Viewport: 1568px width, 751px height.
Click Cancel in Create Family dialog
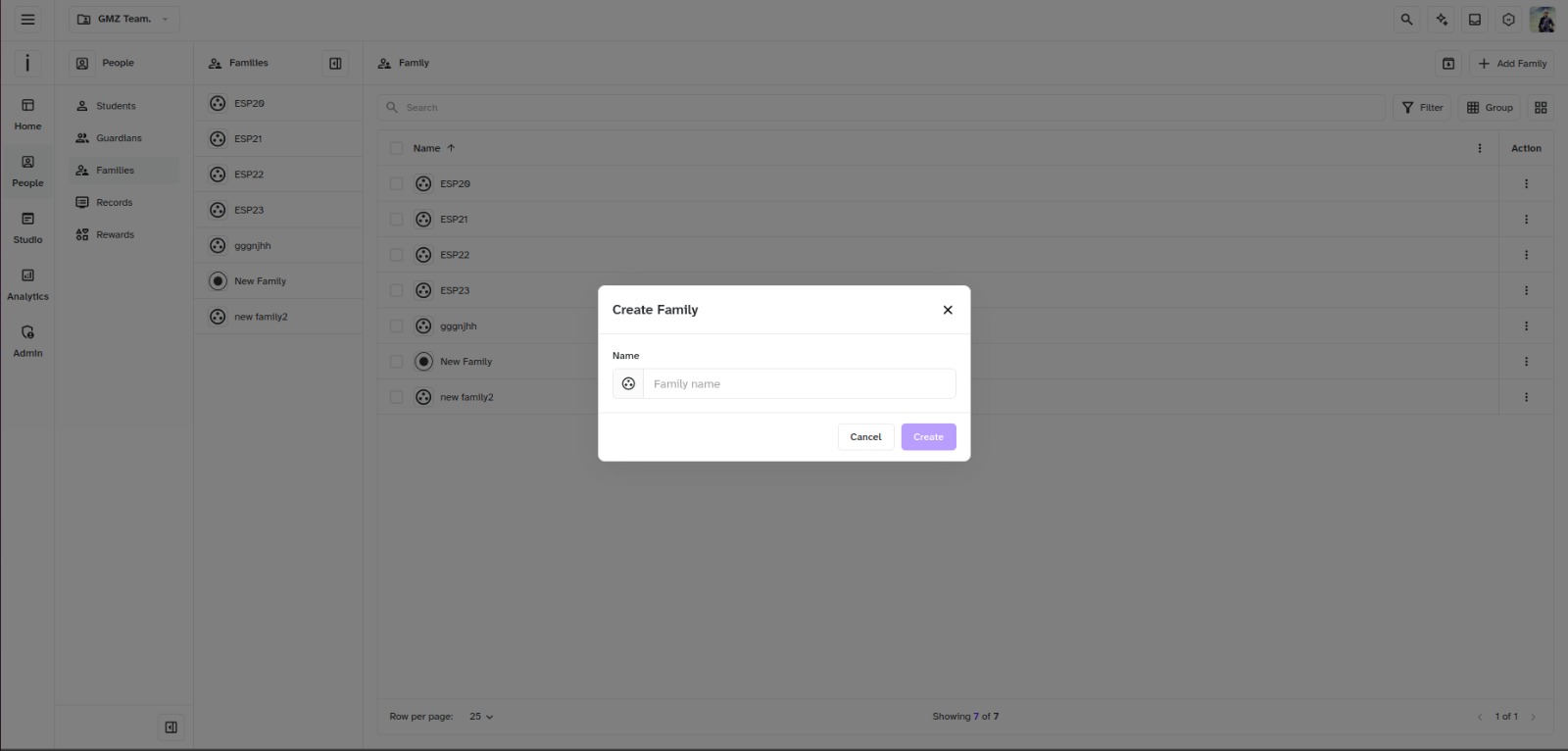tap(865, 437)
